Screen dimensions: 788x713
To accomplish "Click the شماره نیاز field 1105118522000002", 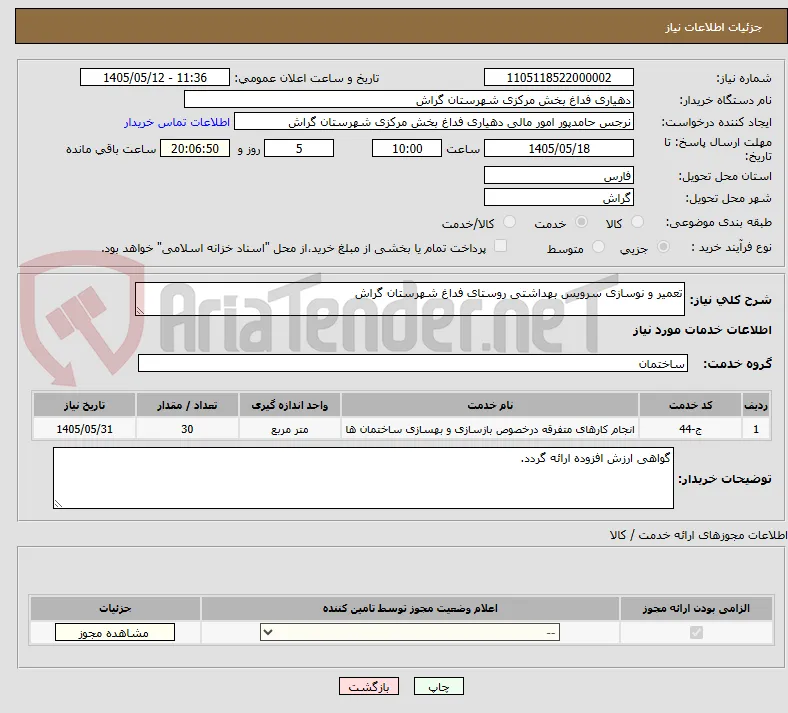I will tap(559, 77).
